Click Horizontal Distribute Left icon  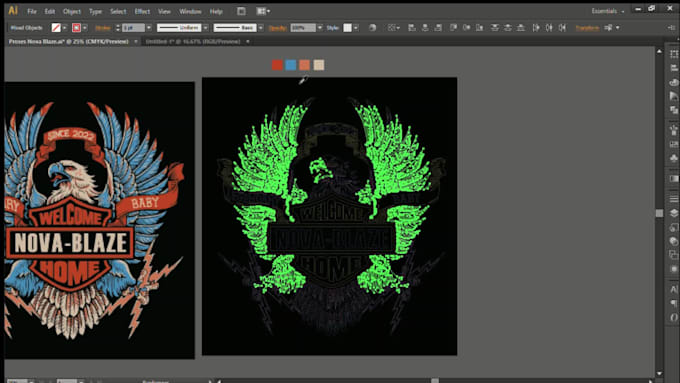tap(536, 28)
